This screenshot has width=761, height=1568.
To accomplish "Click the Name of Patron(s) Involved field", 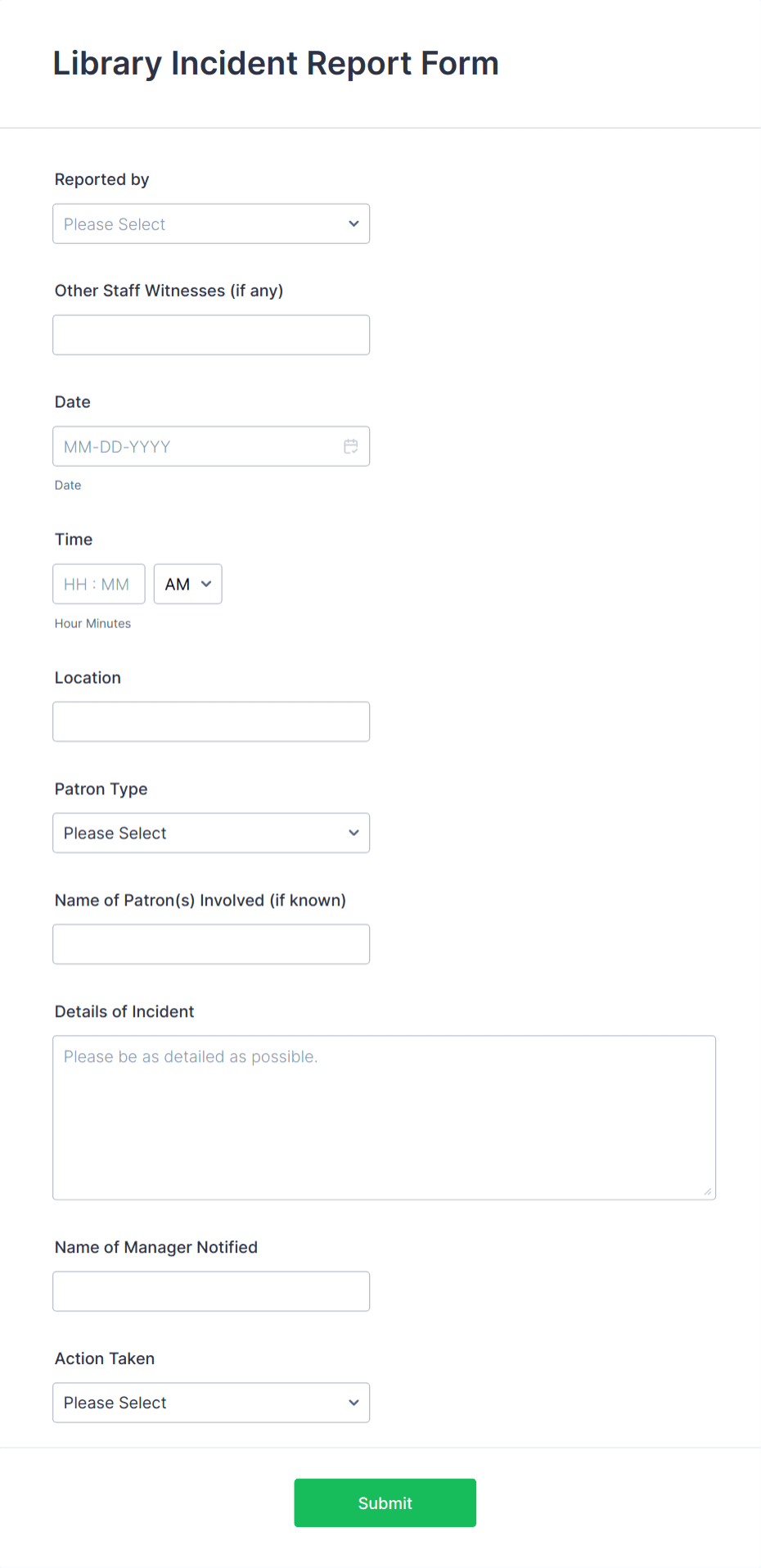I will [211, 943].
